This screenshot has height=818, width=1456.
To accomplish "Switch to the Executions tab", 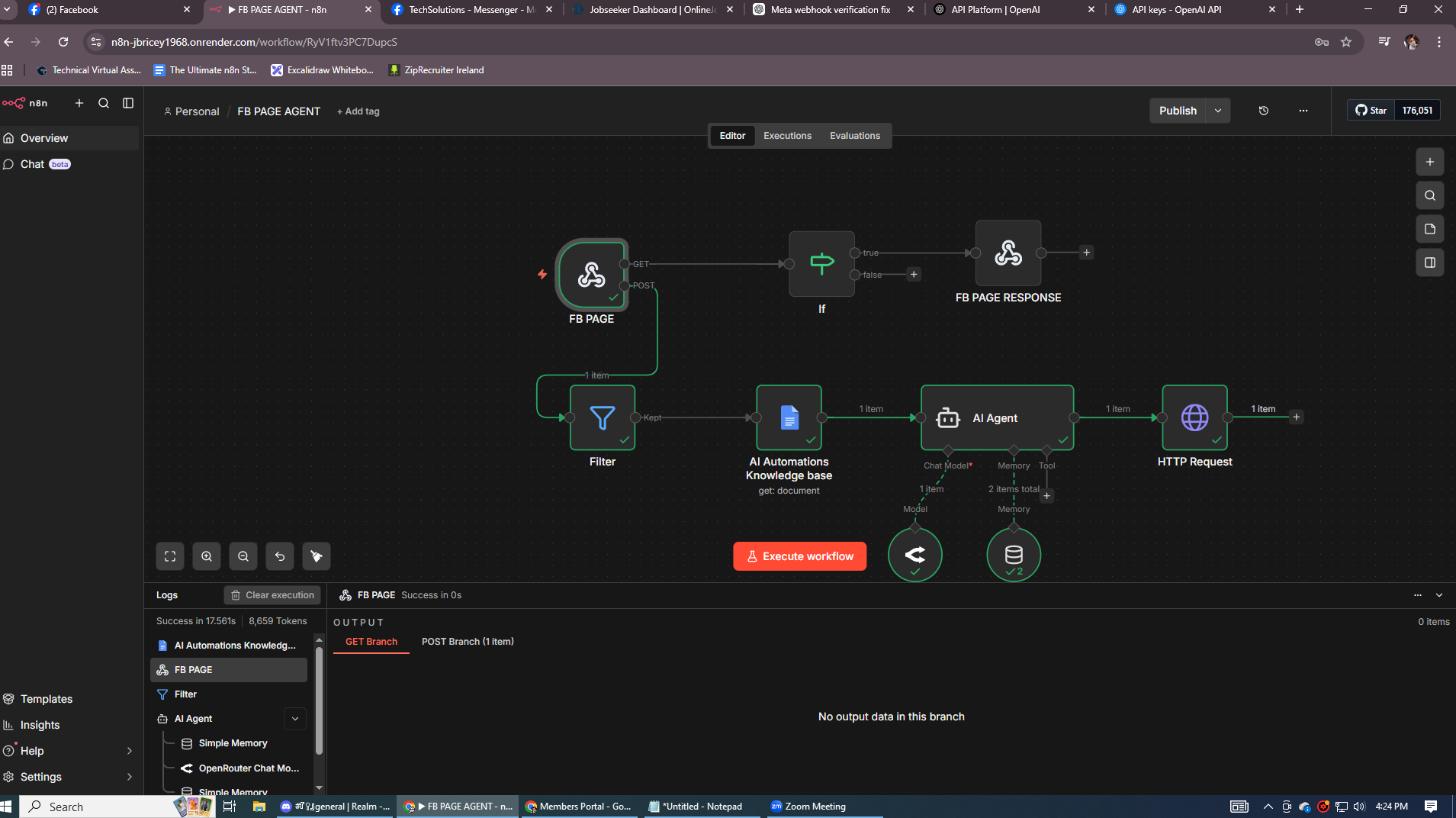I will click(x=787, y=136).
